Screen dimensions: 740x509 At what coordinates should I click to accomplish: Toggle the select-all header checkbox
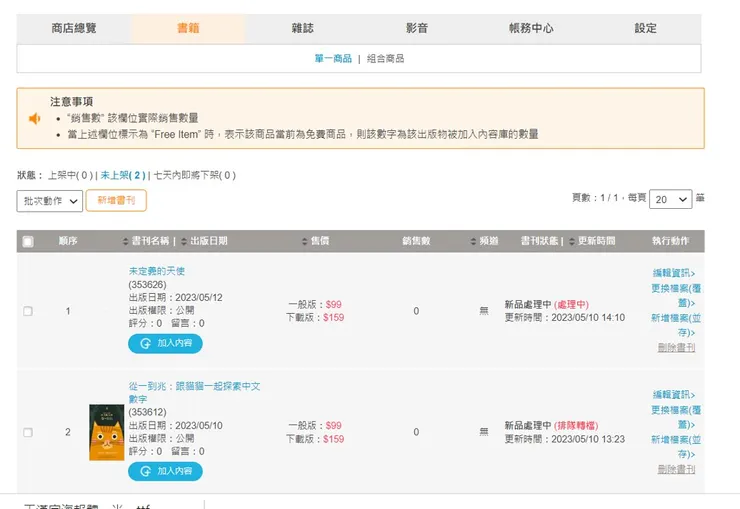28,242
